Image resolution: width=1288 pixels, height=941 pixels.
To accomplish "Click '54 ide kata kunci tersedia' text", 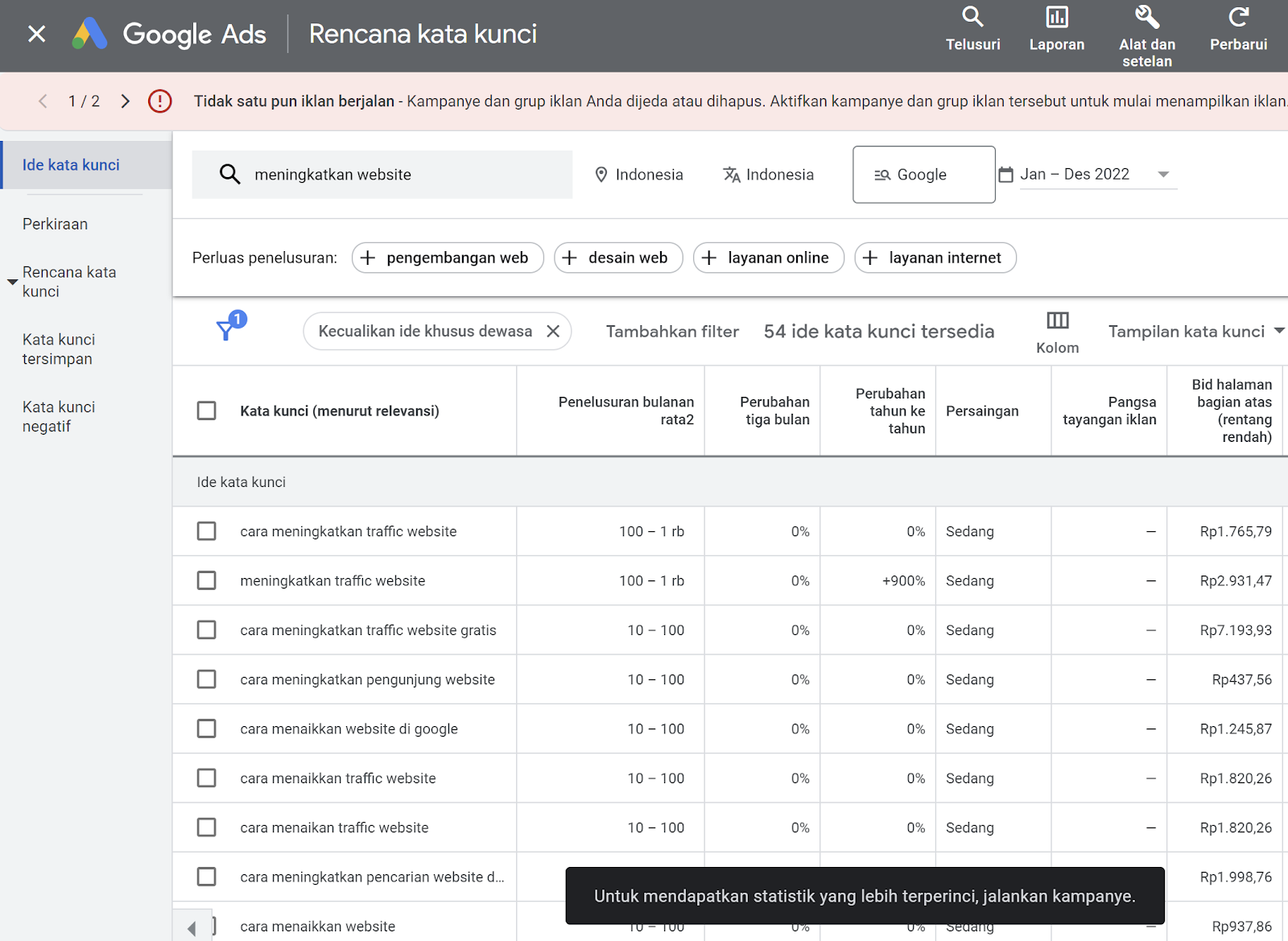I will [x=879, y=332].
